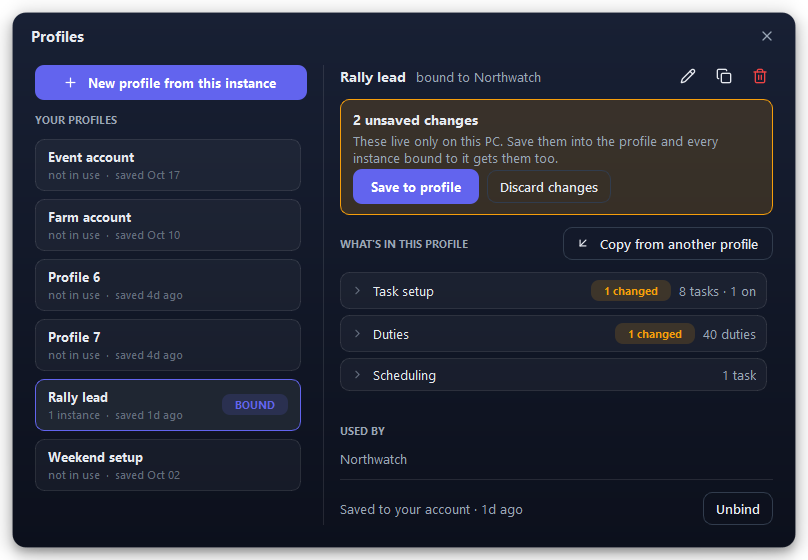Click the 'USED BY' section label
This screenshot has height=560, width=808.
pyautogui.click(x=362, y=431)
